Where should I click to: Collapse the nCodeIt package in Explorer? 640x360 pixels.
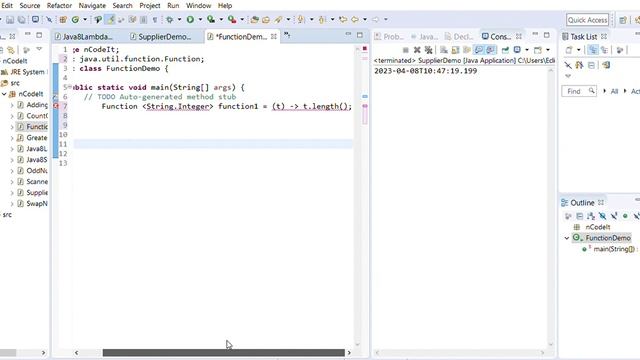4,94
